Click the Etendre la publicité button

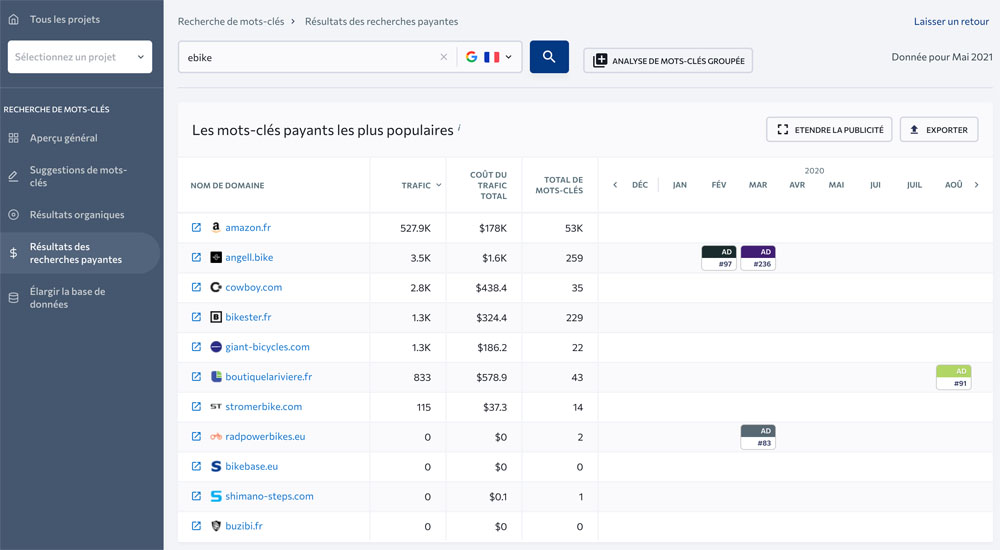[x=829, y=130]
